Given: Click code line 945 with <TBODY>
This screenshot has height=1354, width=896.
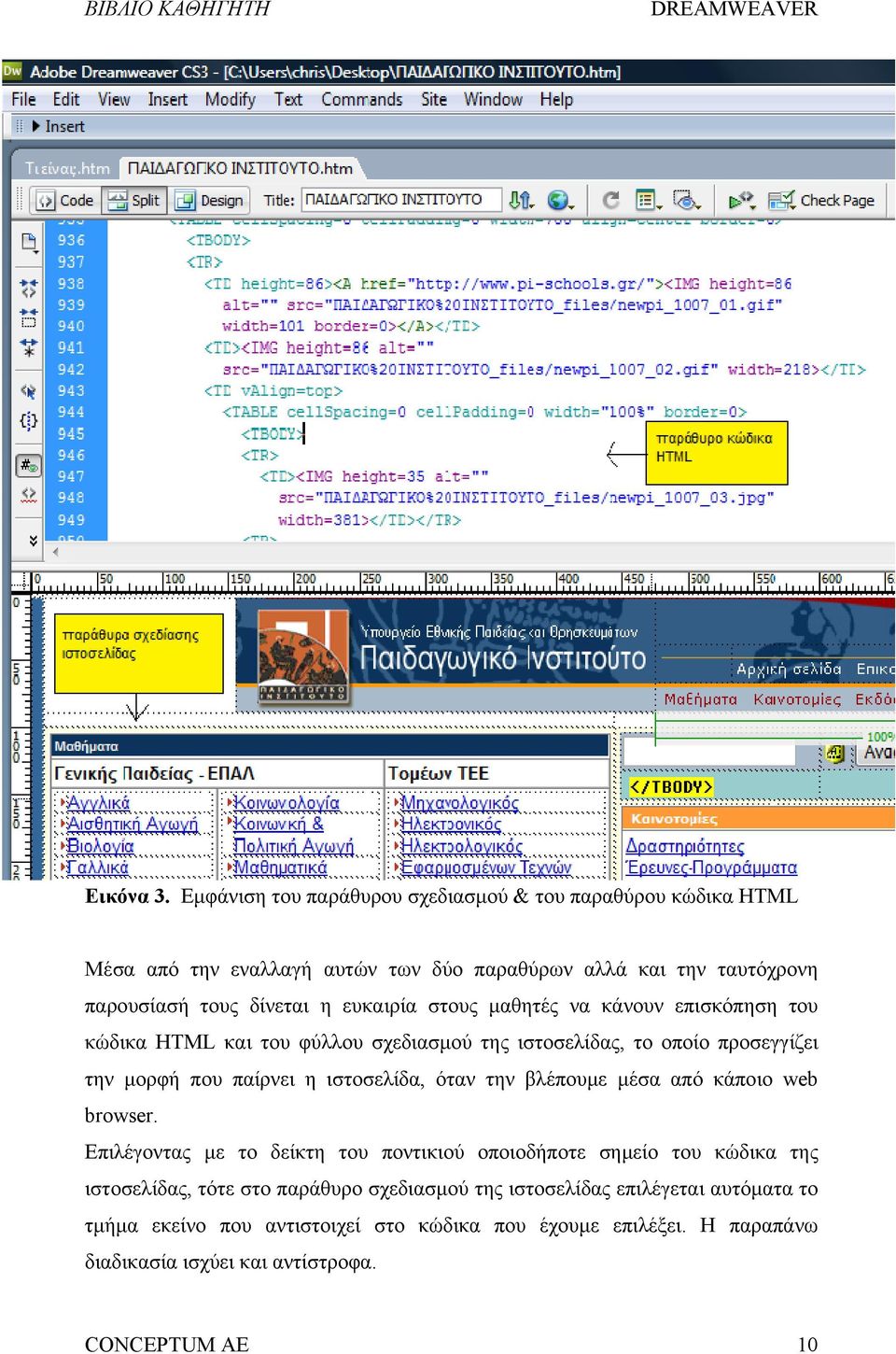Looking at the screenshot, I should pos(273,434).
